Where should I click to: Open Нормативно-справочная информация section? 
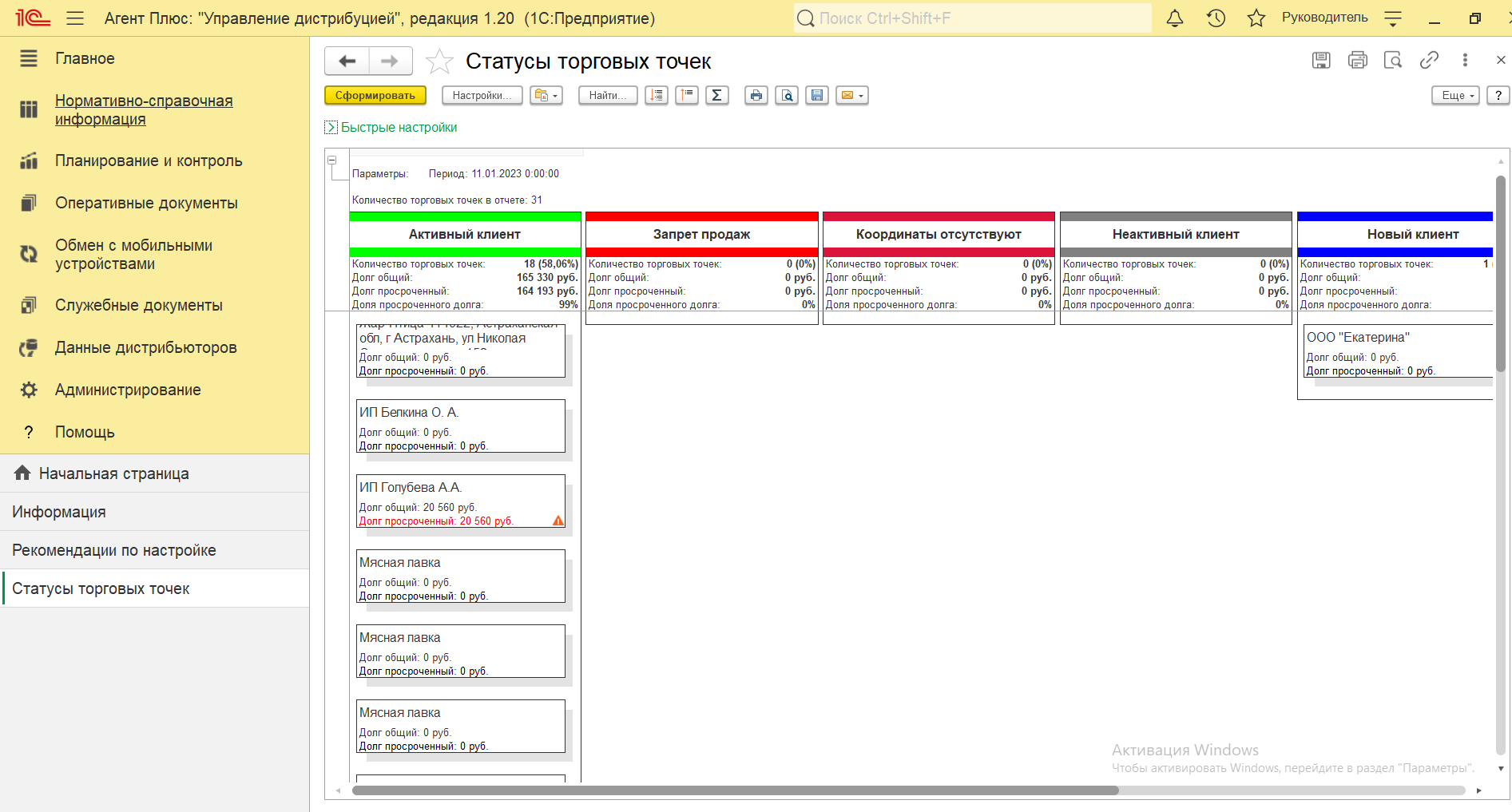155,110
